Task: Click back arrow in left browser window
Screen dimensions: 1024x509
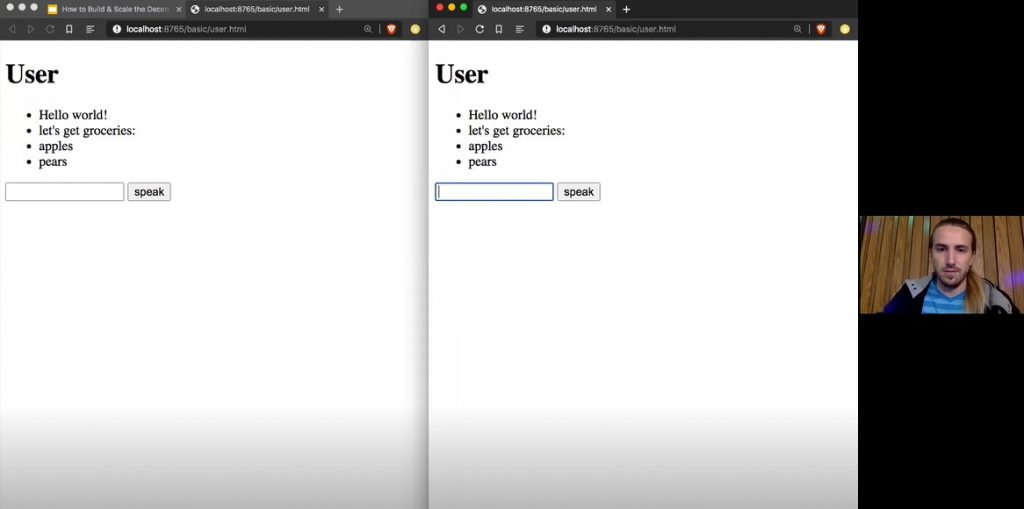Action: click(x=12, y=29)
